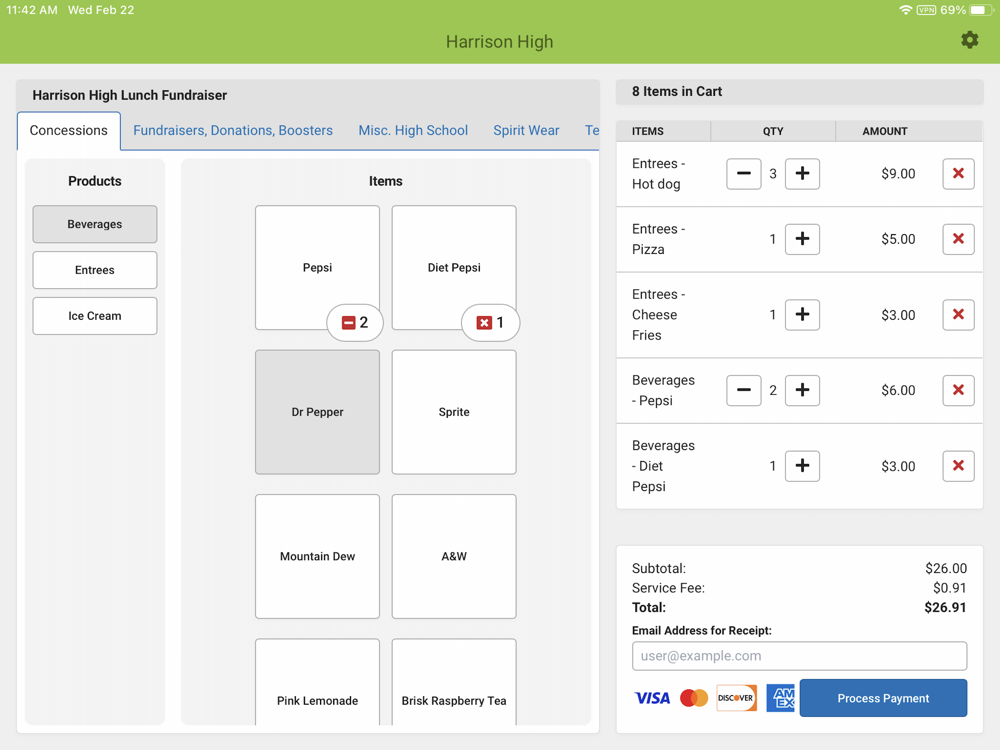Tap the minus badge on Pepsi tile
This screenshot has width=1000, height=750.
(x=355, y=323)
